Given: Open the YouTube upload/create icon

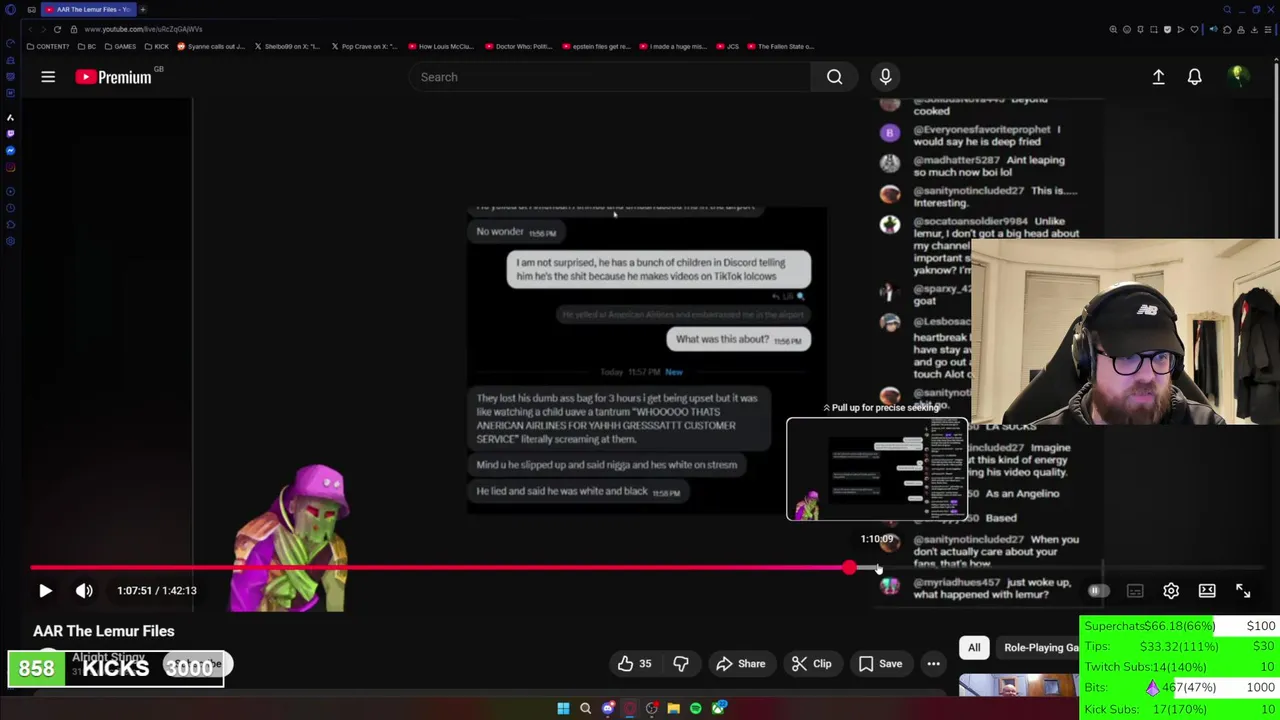Looking at the screenshot, I should [1158, 77].
